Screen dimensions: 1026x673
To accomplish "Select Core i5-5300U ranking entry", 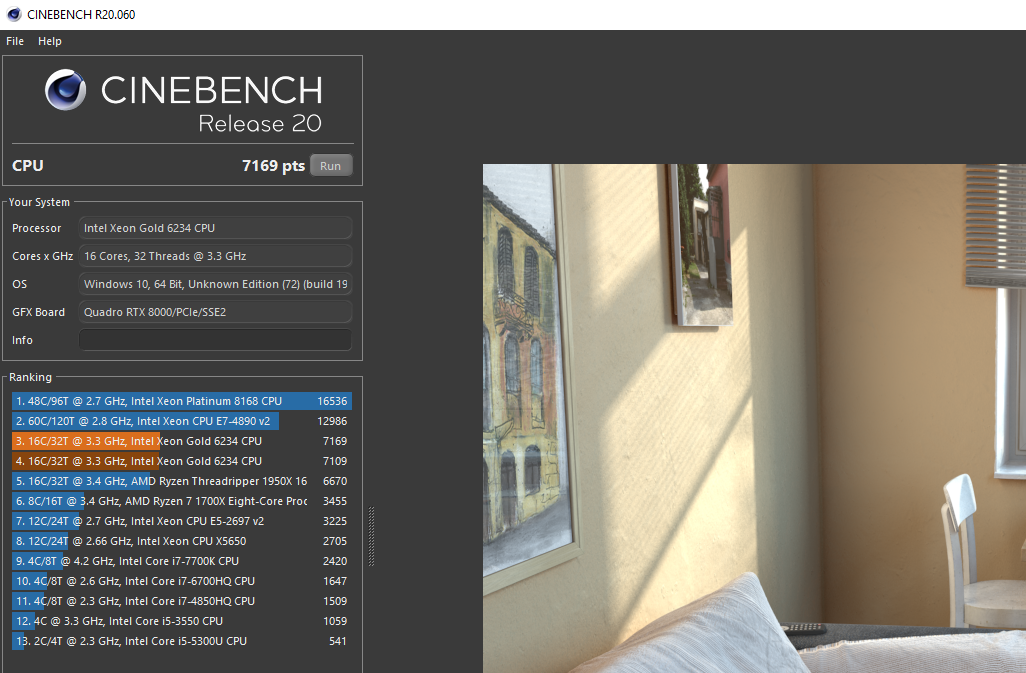I will click(x=182, y=641).
